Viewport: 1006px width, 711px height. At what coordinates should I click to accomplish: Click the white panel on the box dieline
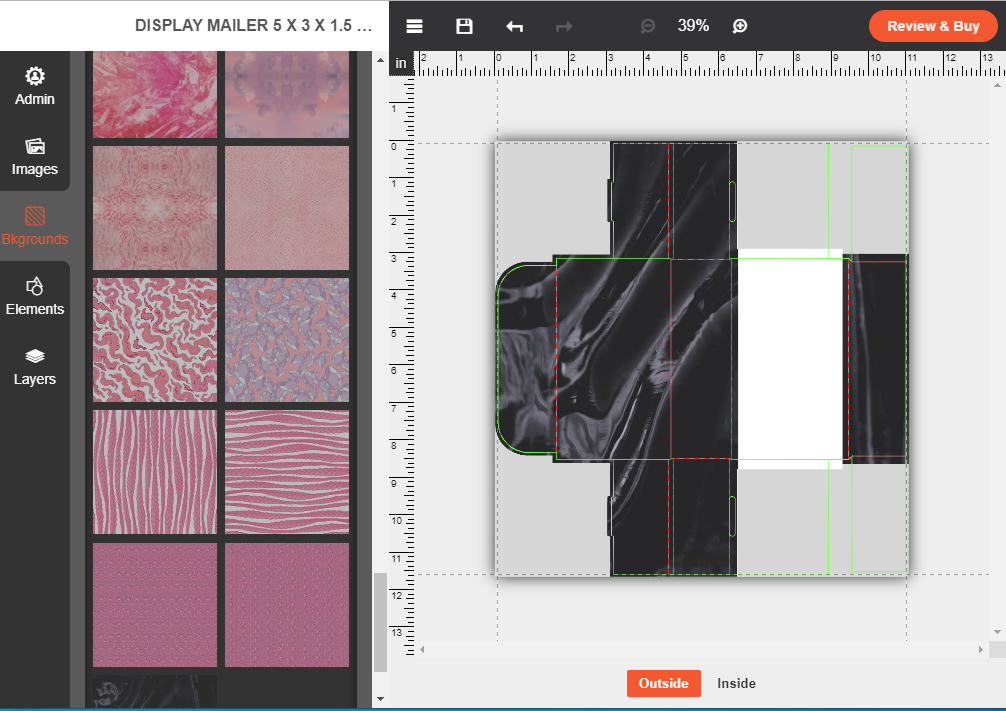coord(790,359)
